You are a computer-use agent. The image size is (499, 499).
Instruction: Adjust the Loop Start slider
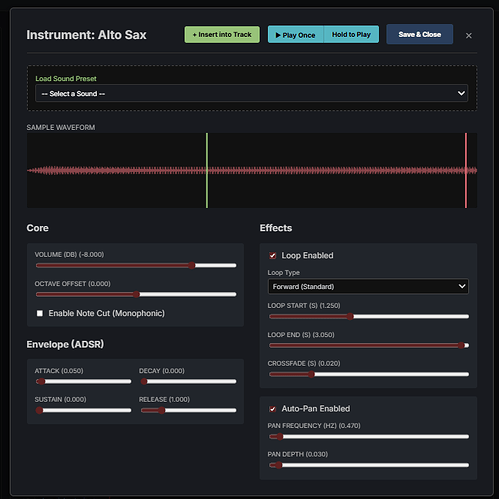369,316
